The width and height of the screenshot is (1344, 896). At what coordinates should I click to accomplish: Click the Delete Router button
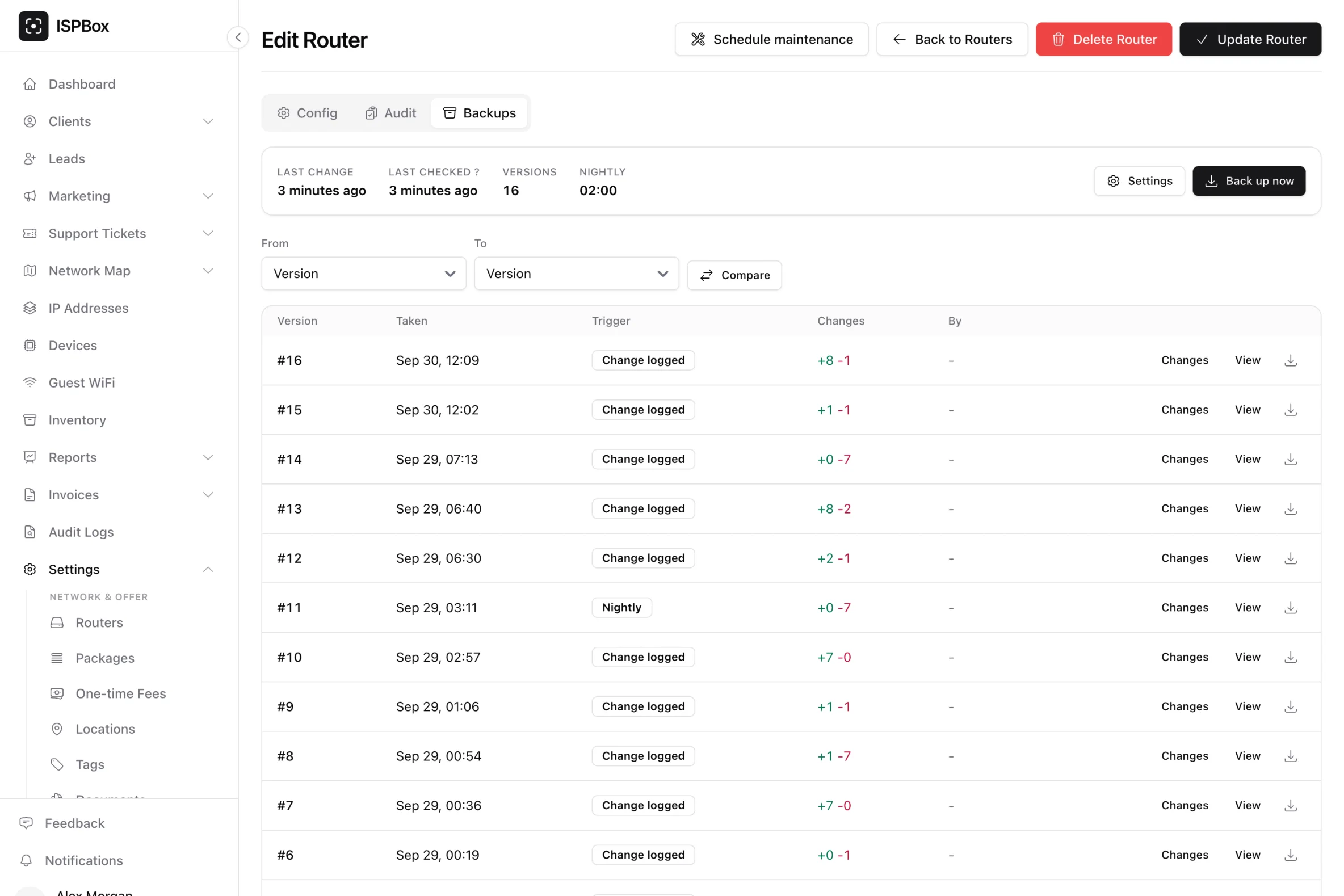[1104, 39]
